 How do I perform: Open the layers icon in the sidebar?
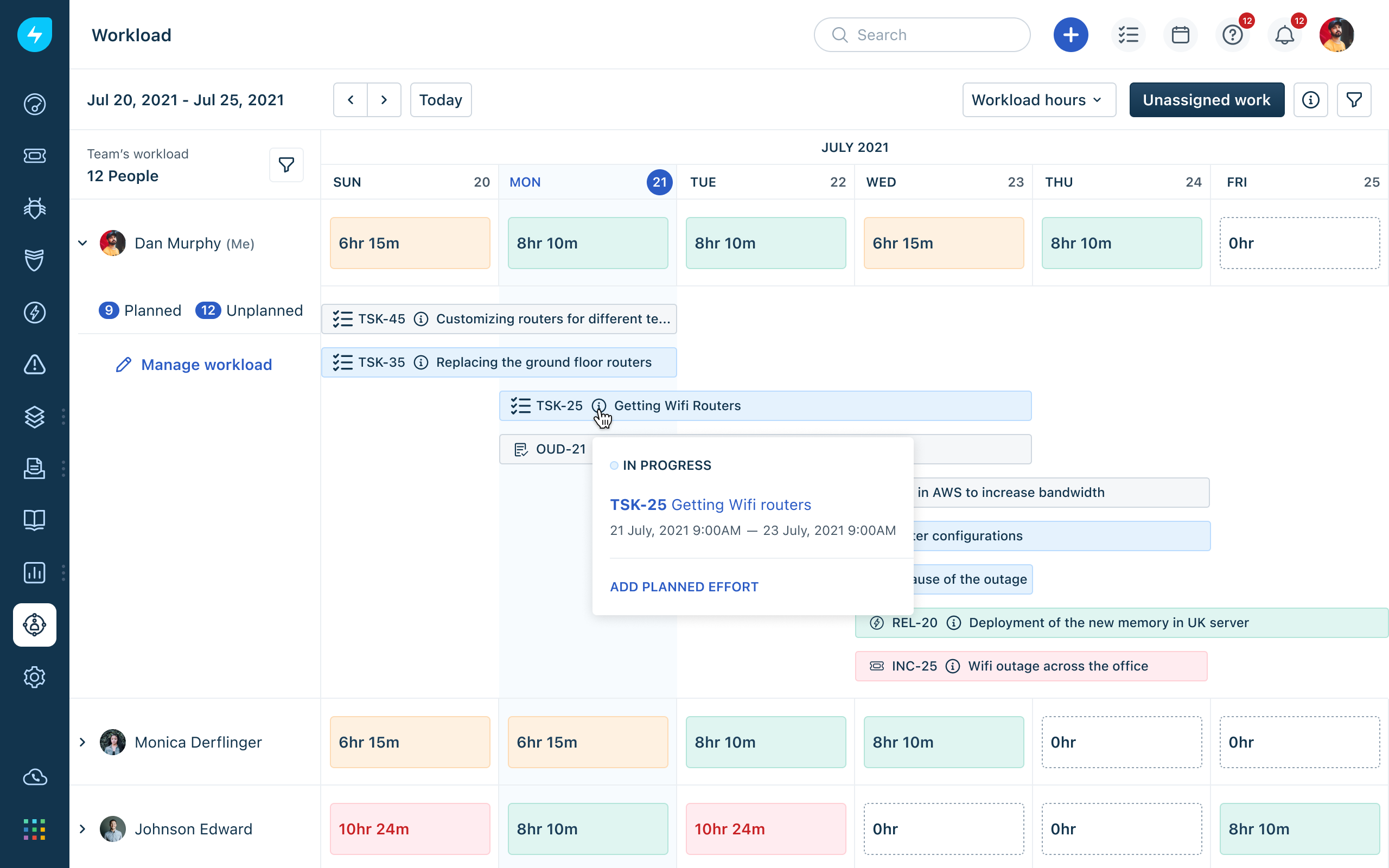(x=34, y=417)
